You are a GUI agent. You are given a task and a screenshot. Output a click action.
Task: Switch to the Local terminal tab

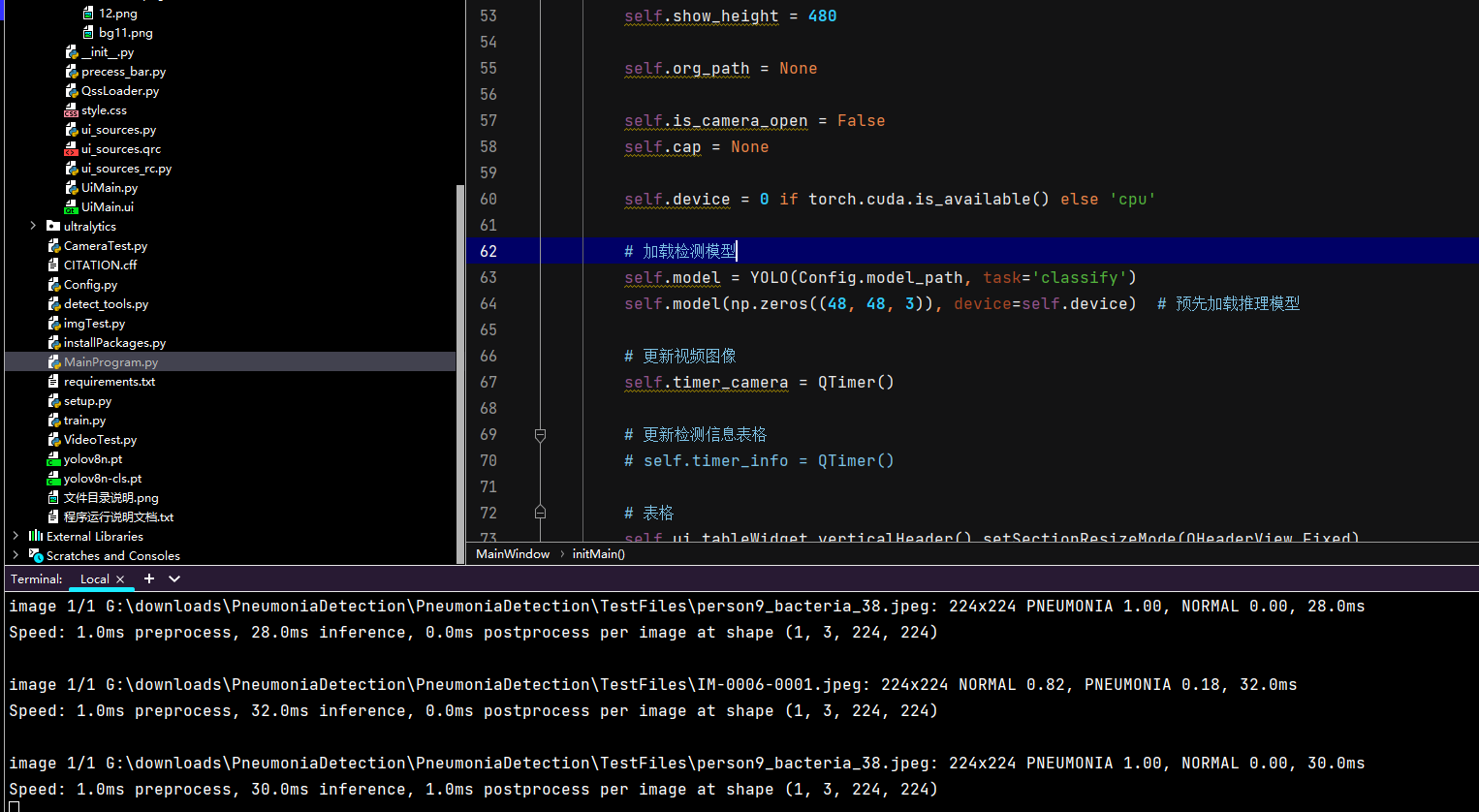(95, 579)
